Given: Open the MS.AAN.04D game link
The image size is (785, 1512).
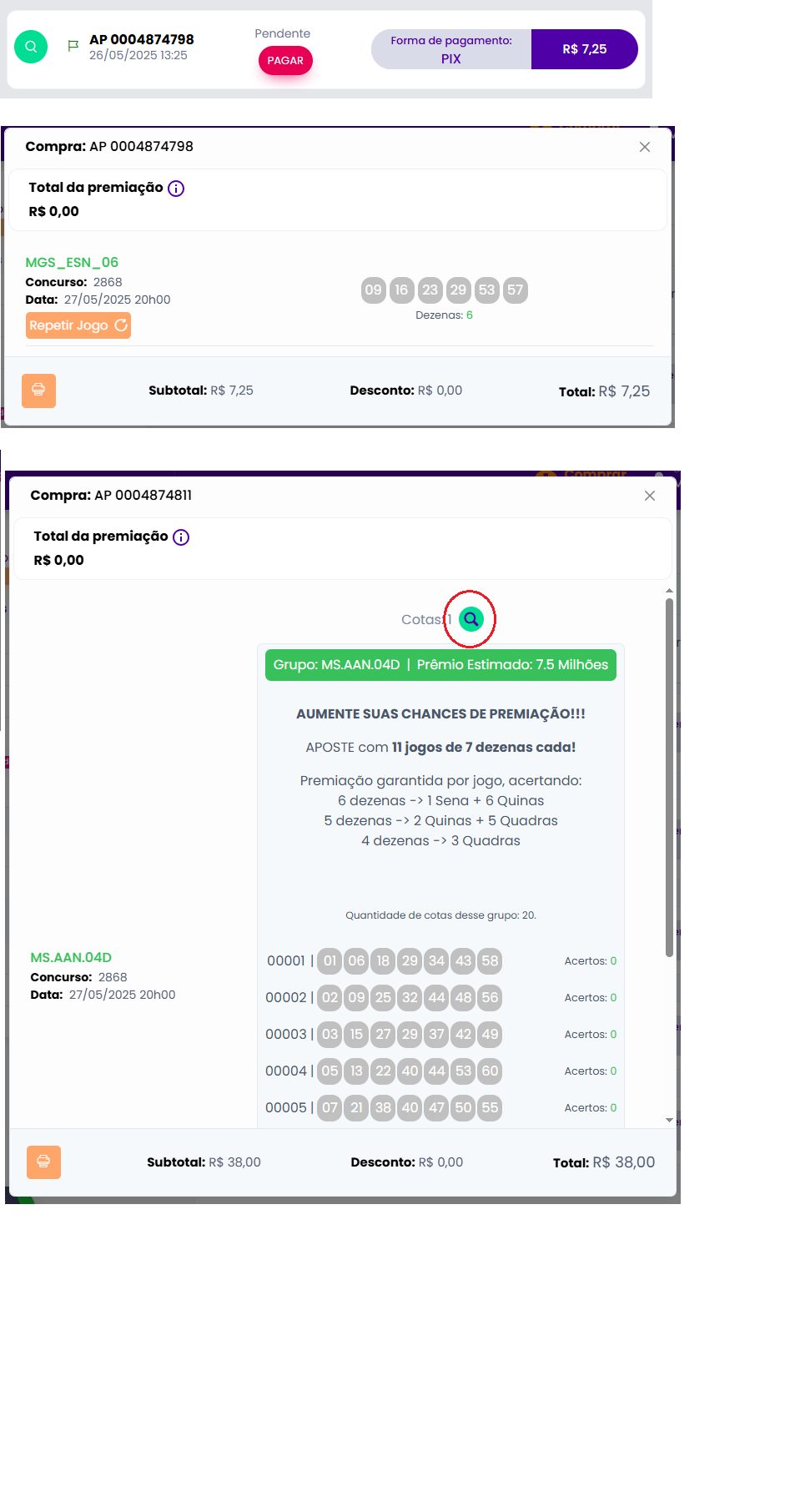Looking at the screenshot, I should point(71,957).
